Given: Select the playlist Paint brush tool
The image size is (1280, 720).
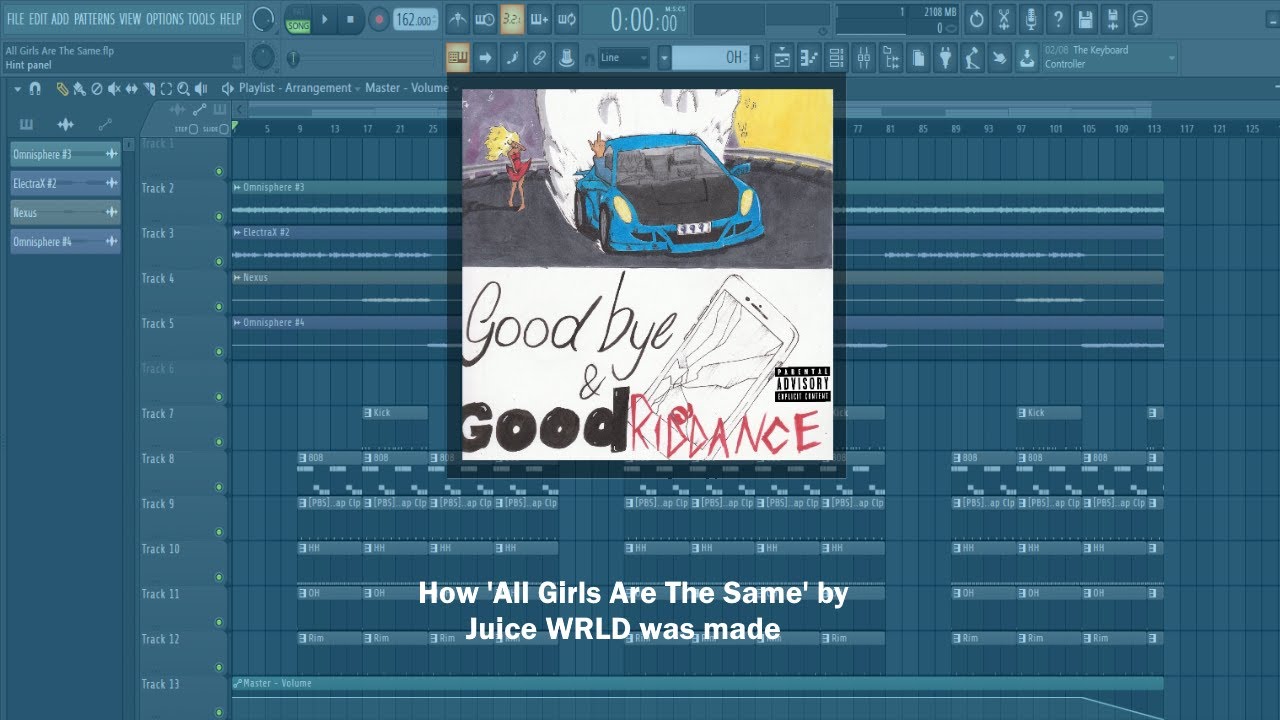Looking at the screenshot, I should tap(79, 88).
